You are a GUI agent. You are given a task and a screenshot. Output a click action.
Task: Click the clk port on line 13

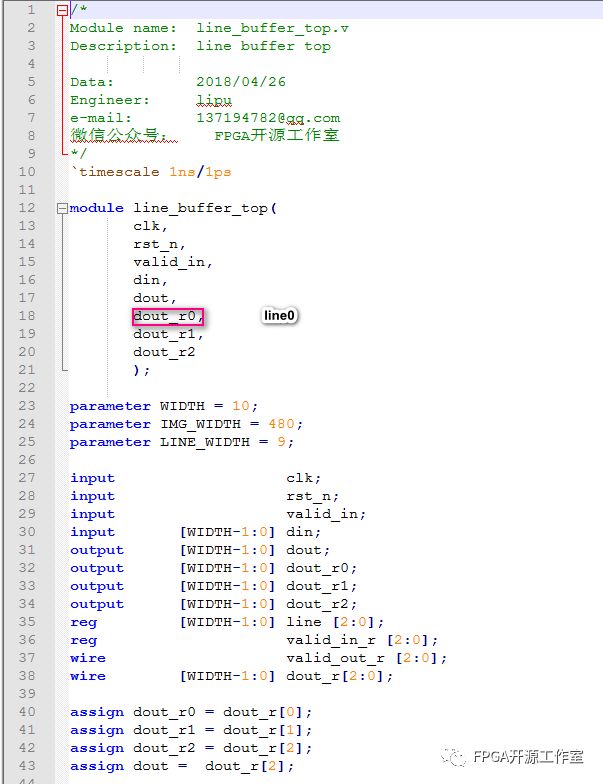146,226
